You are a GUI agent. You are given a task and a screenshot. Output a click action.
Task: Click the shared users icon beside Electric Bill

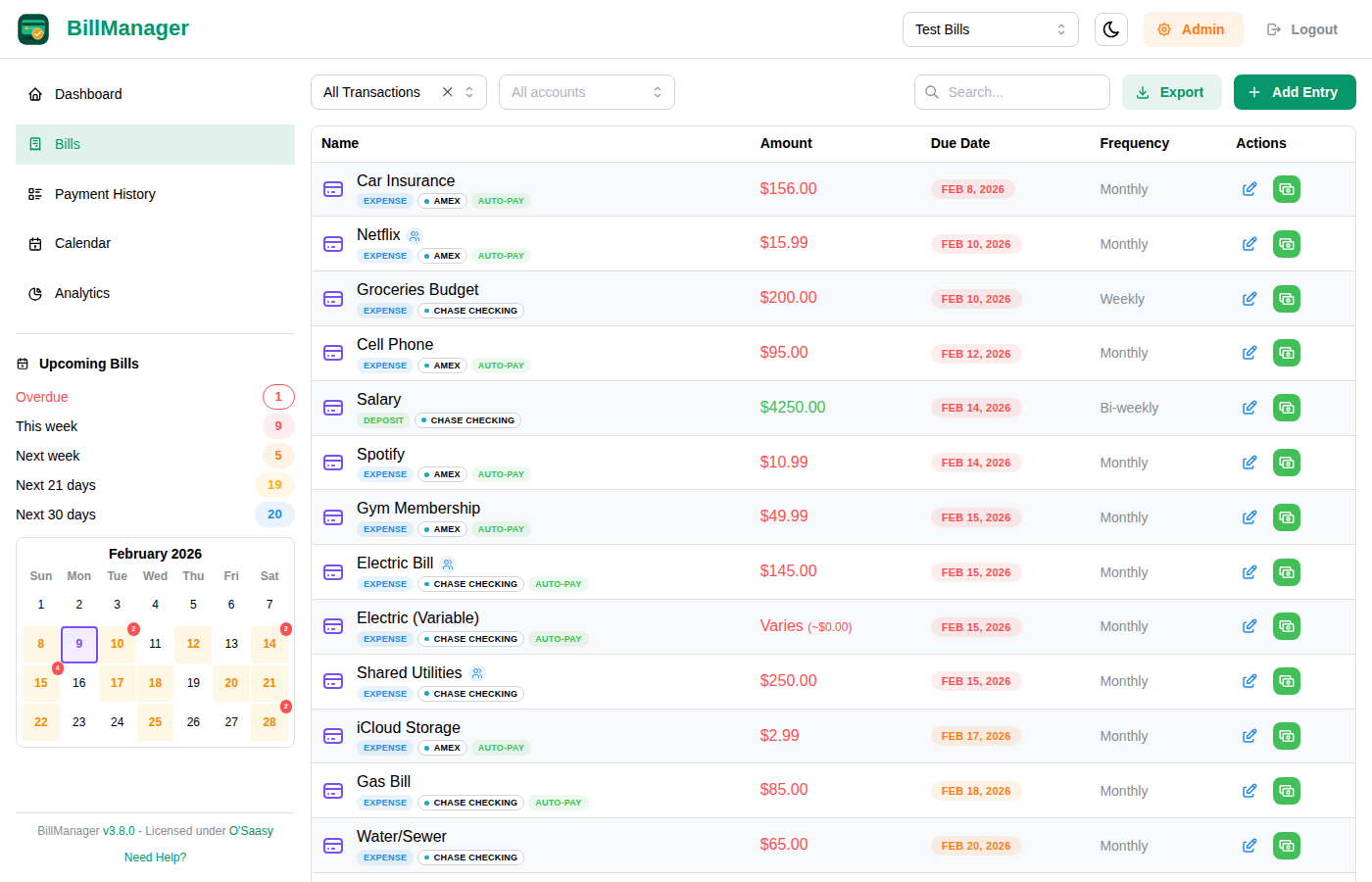(x=448, y=564)
